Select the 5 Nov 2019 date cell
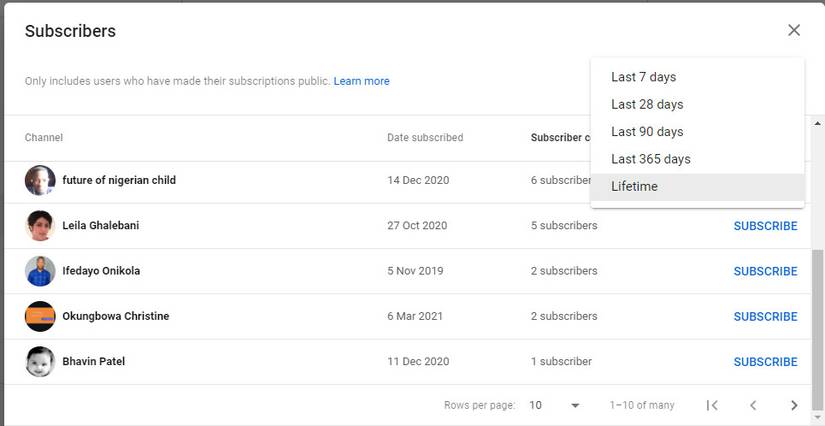Viewport: 825px width, 426px height. pyautogui.click(x=415, y=271)
